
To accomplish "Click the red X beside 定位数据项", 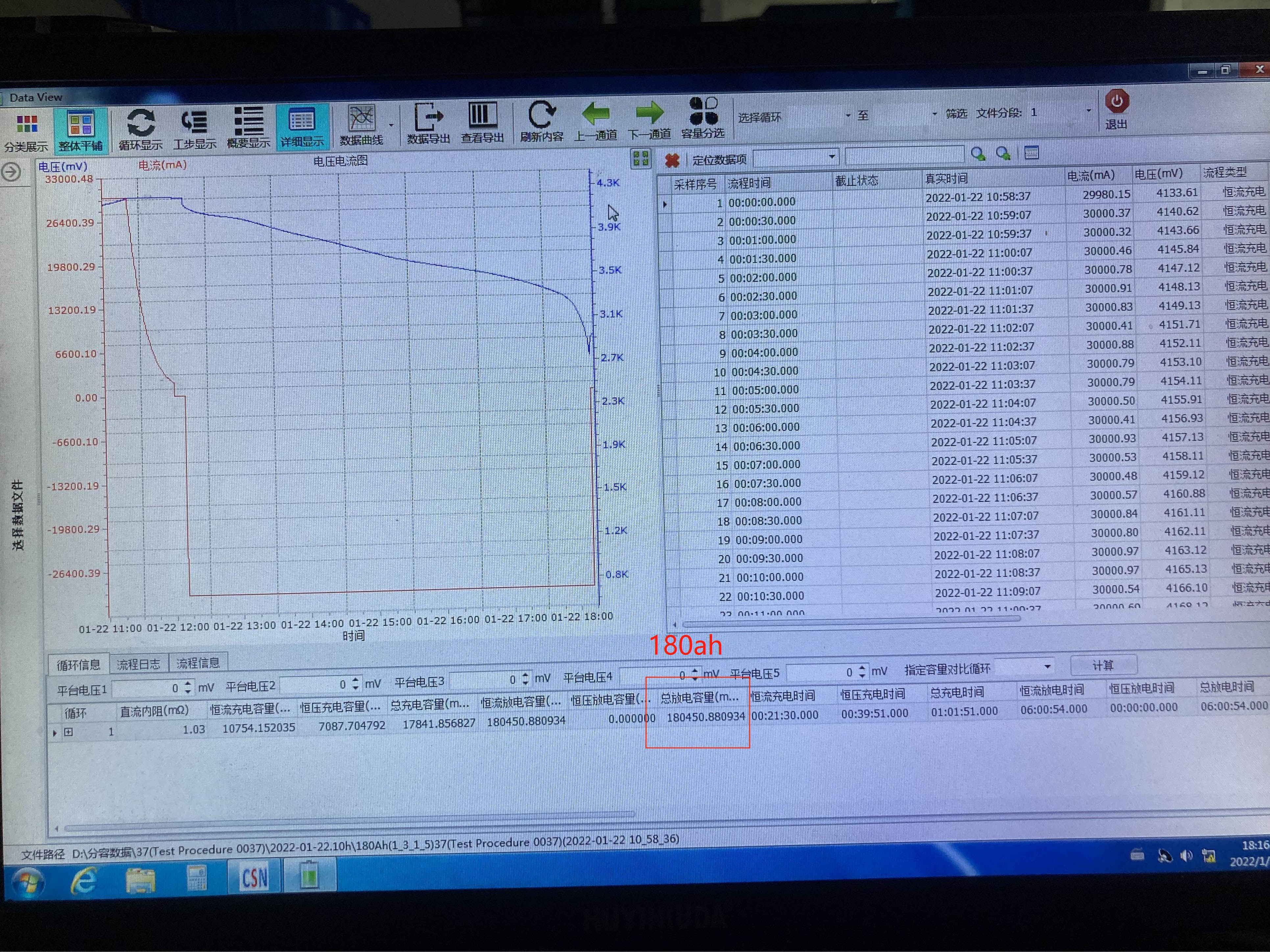I will [672, 160].
